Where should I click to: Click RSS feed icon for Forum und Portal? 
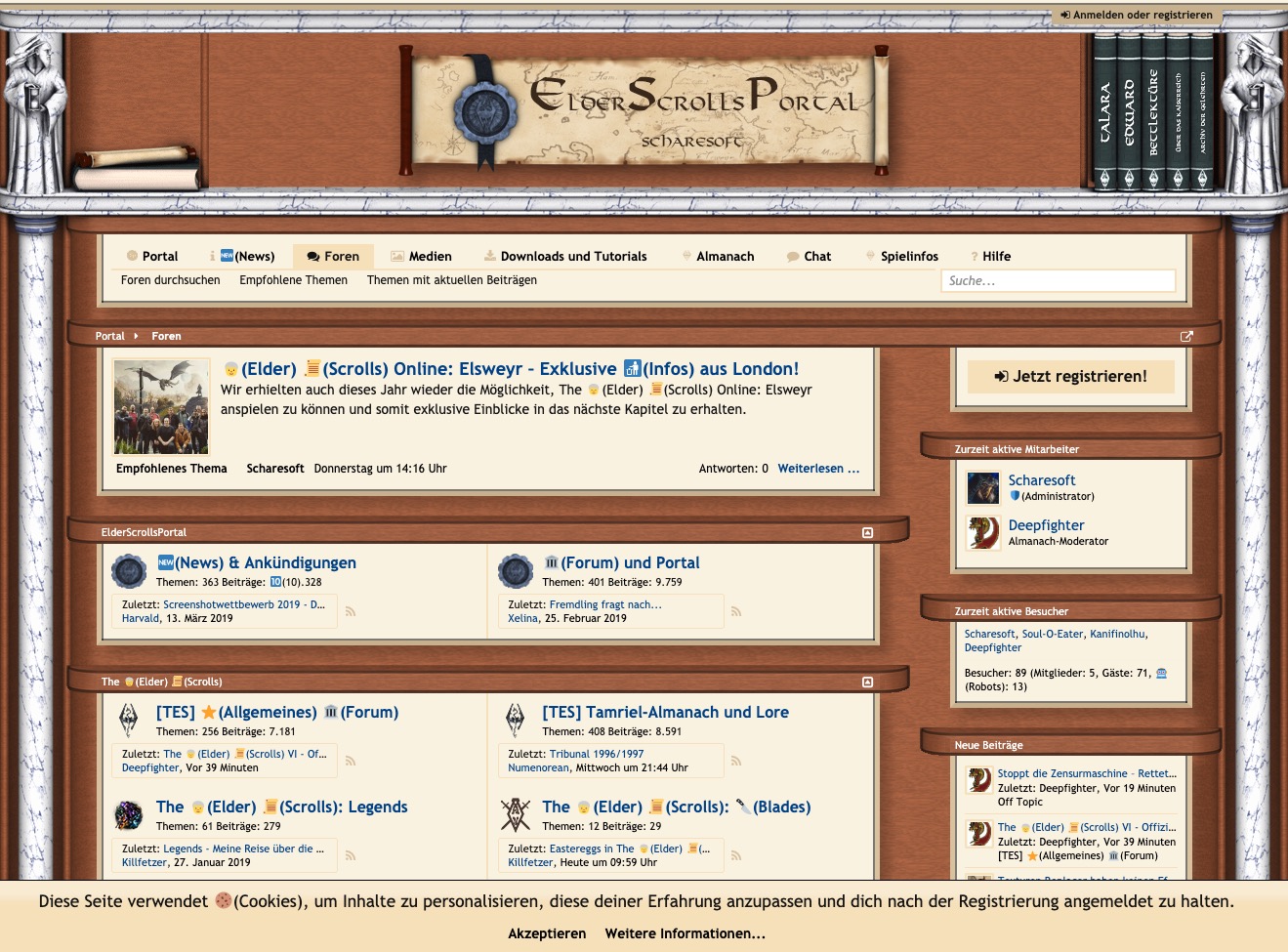(736, 612)
